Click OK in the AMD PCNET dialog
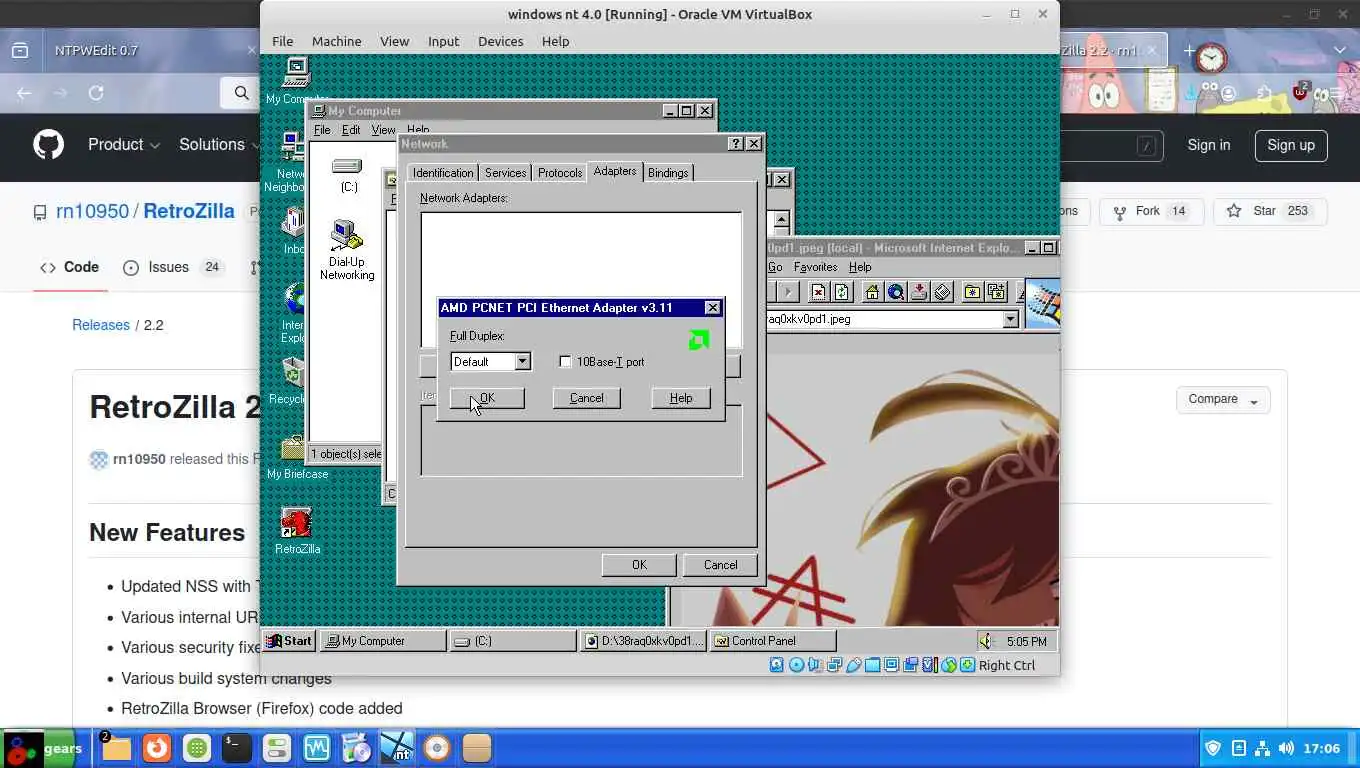The width and height of the screenshot is (1360, 768). (x=487, y=398)
